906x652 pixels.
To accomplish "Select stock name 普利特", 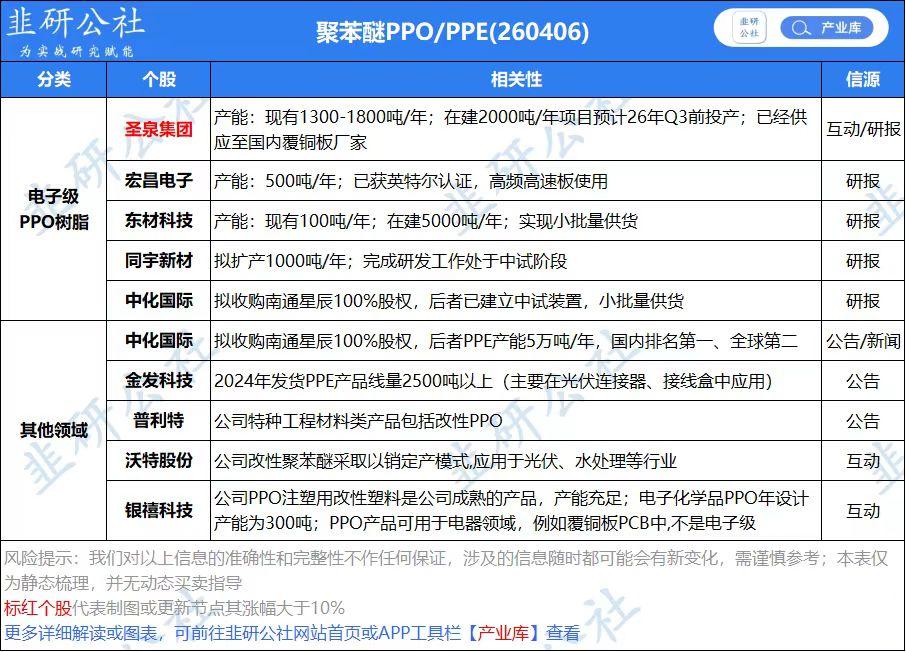I will [159, 420].
